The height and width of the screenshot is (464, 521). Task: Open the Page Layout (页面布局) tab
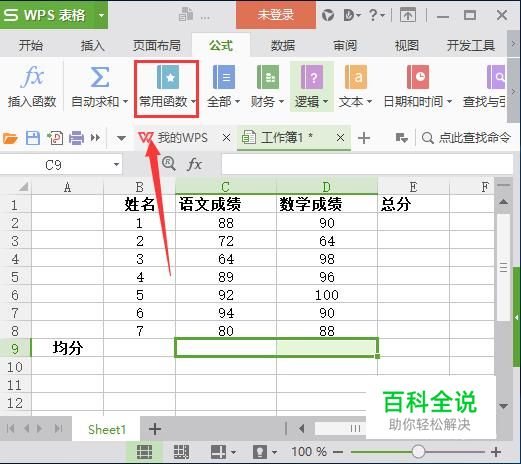coord(157,45)
